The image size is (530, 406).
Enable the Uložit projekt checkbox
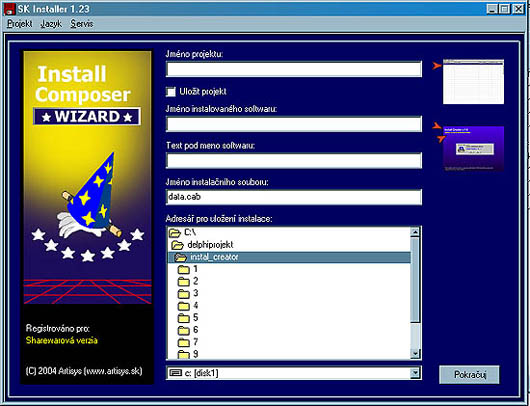171,92
